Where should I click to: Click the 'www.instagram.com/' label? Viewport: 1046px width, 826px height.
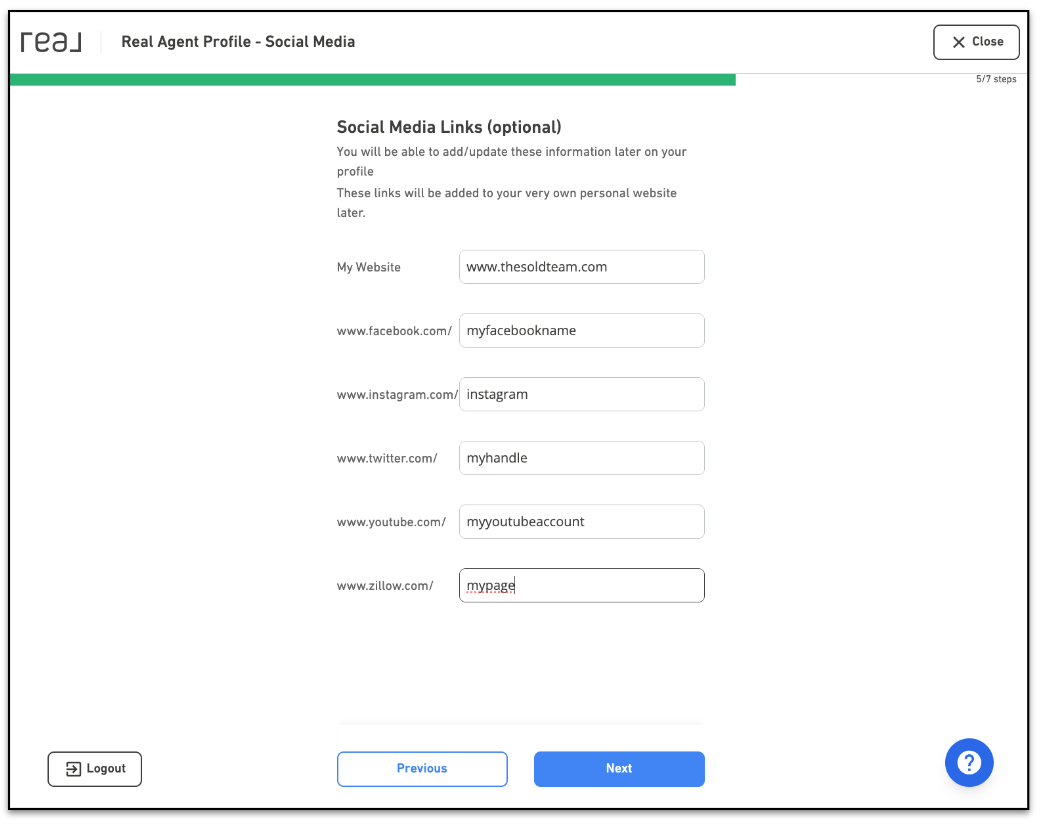point(398,395)
